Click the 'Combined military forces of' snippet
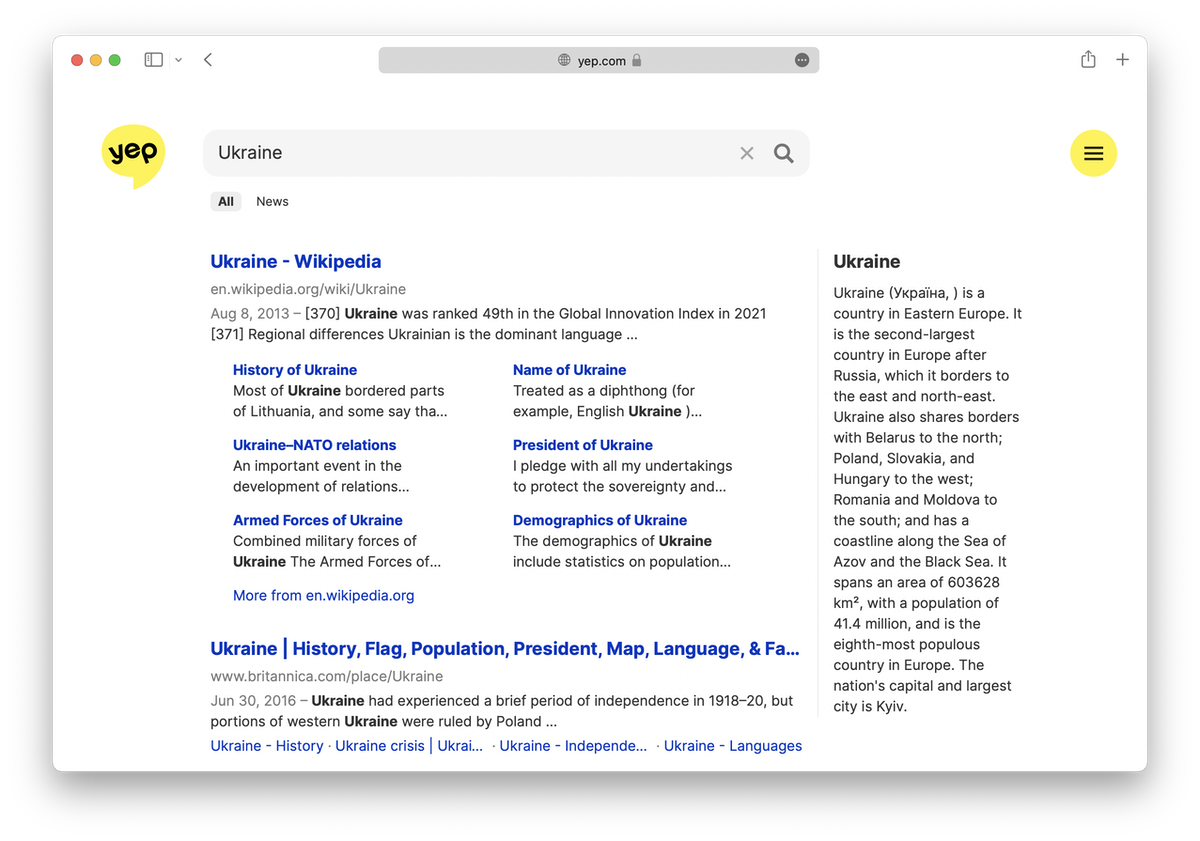Screen dimensions: 1200x841 [x=325, y=541]
